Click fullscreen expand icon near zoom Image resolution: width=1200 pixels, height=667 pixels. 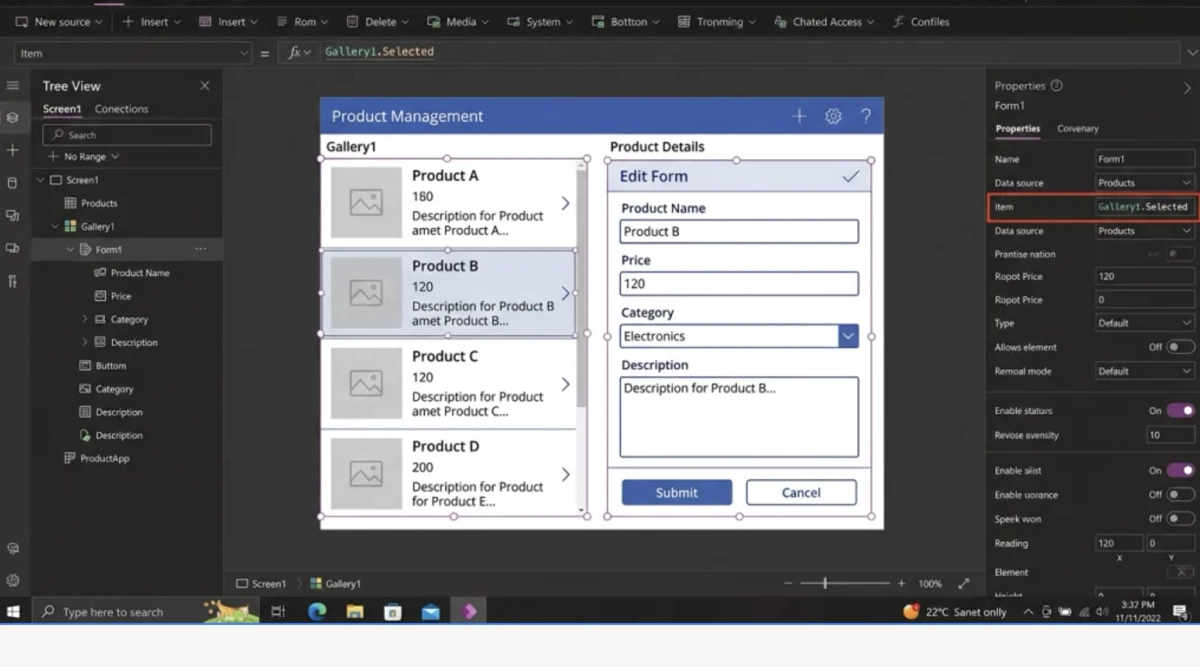tap(964, 583)
